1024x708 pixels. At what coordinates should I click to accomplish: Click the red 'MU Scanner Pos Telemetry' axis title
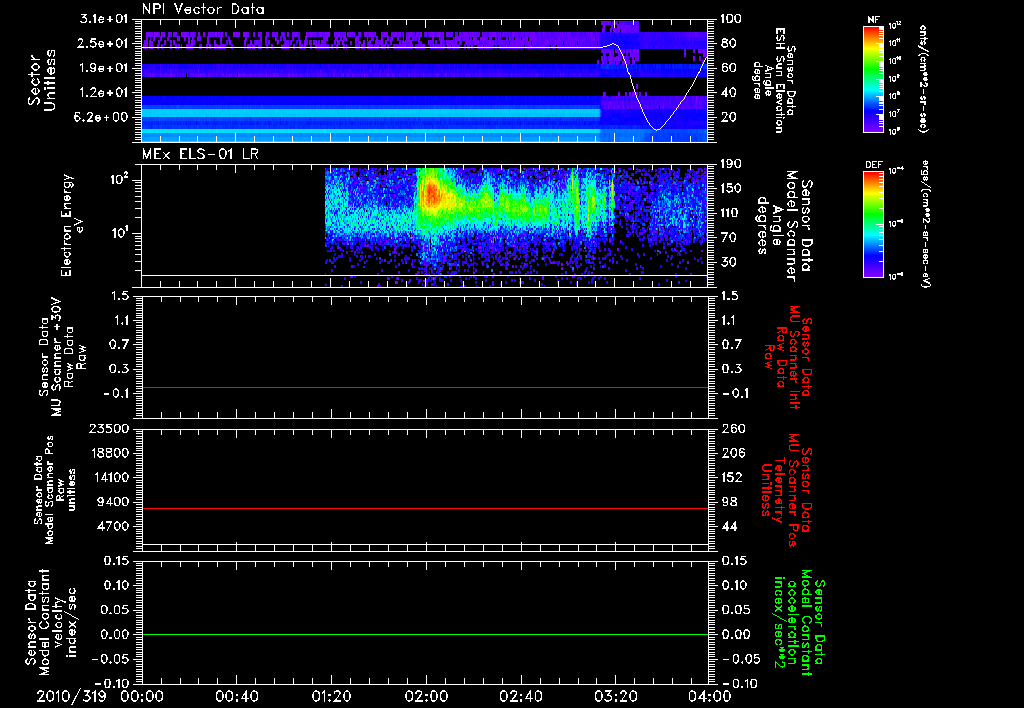(x=786, y=490)
